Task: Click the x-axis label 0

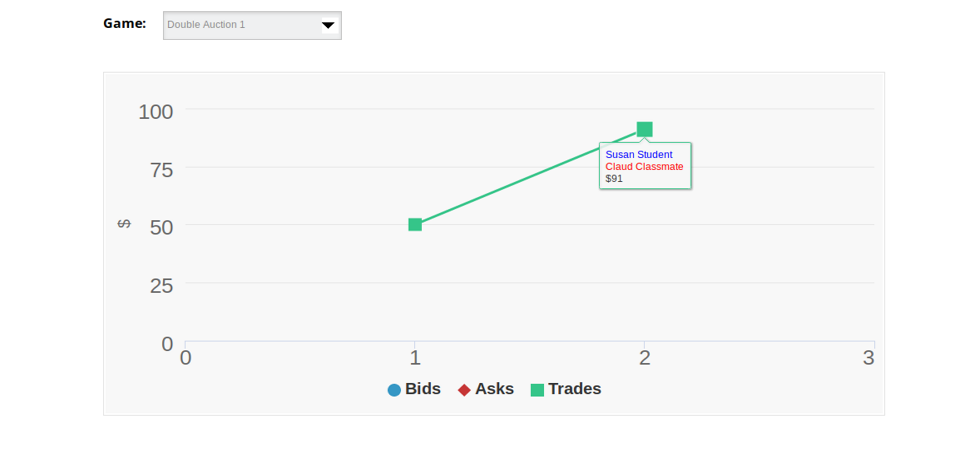Action: tap(186, 358)
